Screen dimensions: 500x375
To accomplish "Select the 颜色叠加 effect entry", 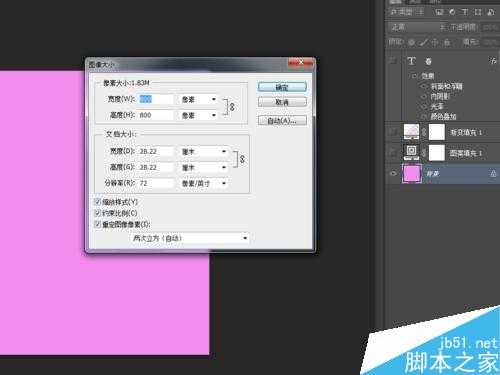I will 443,116.
